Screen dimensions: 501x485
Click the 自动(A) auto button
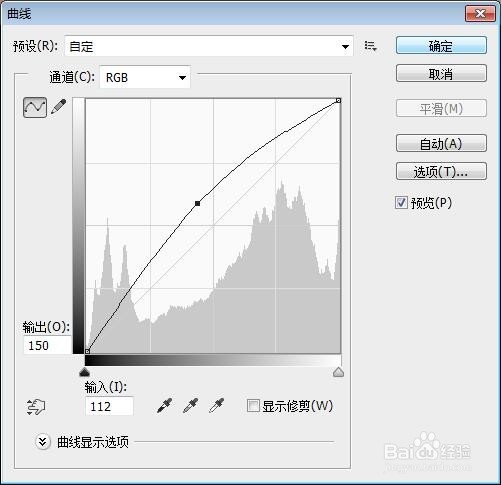[x=441, y=143]
